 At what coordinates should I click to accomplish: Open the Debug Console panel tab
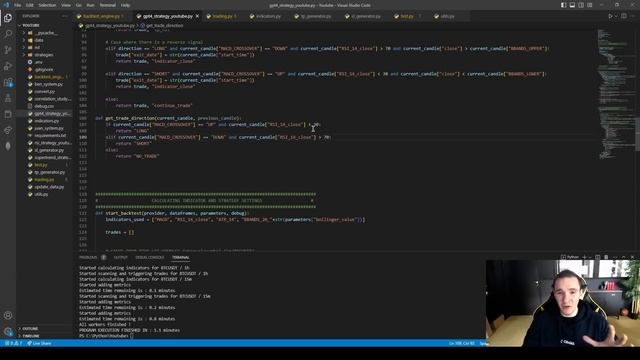coord(149,258)
